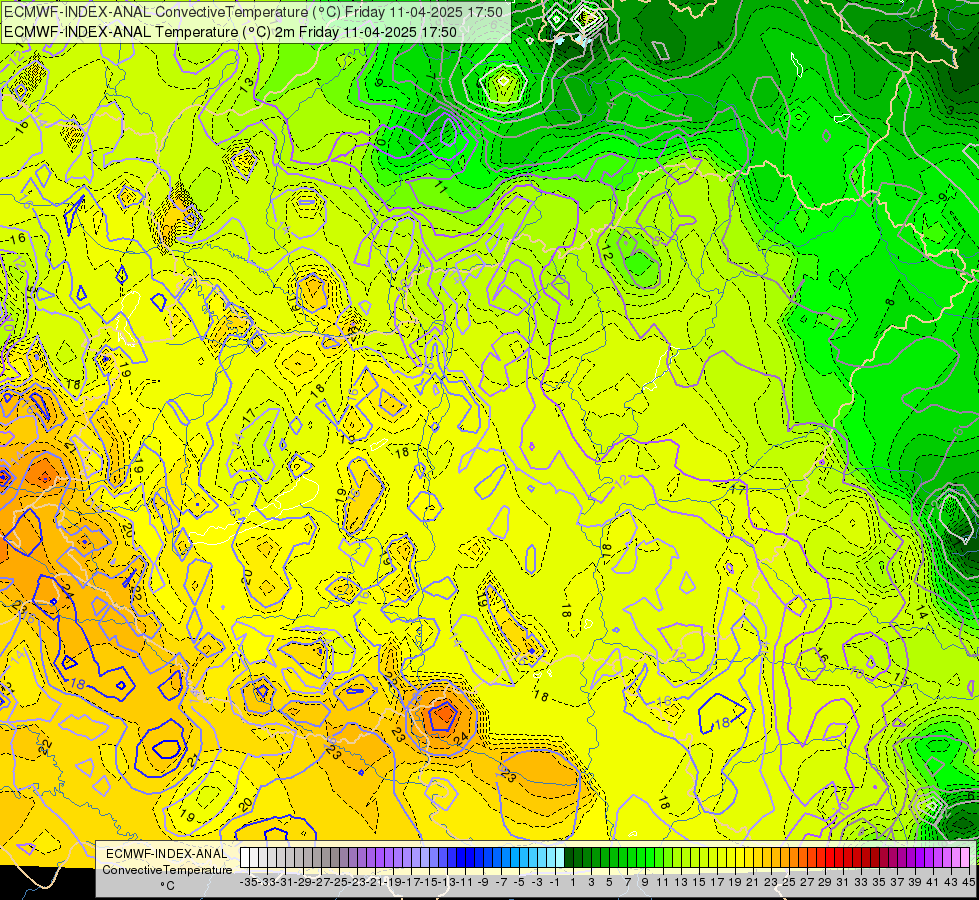
Task: Click the legend scale label '-5'
Action: point(519,882)
